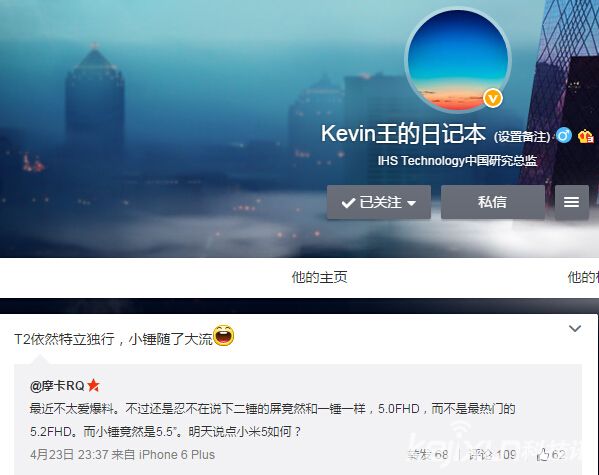This screenshot has height=475, width=599.
Task: Expand the post options chevron
Action: click(575, 329)
